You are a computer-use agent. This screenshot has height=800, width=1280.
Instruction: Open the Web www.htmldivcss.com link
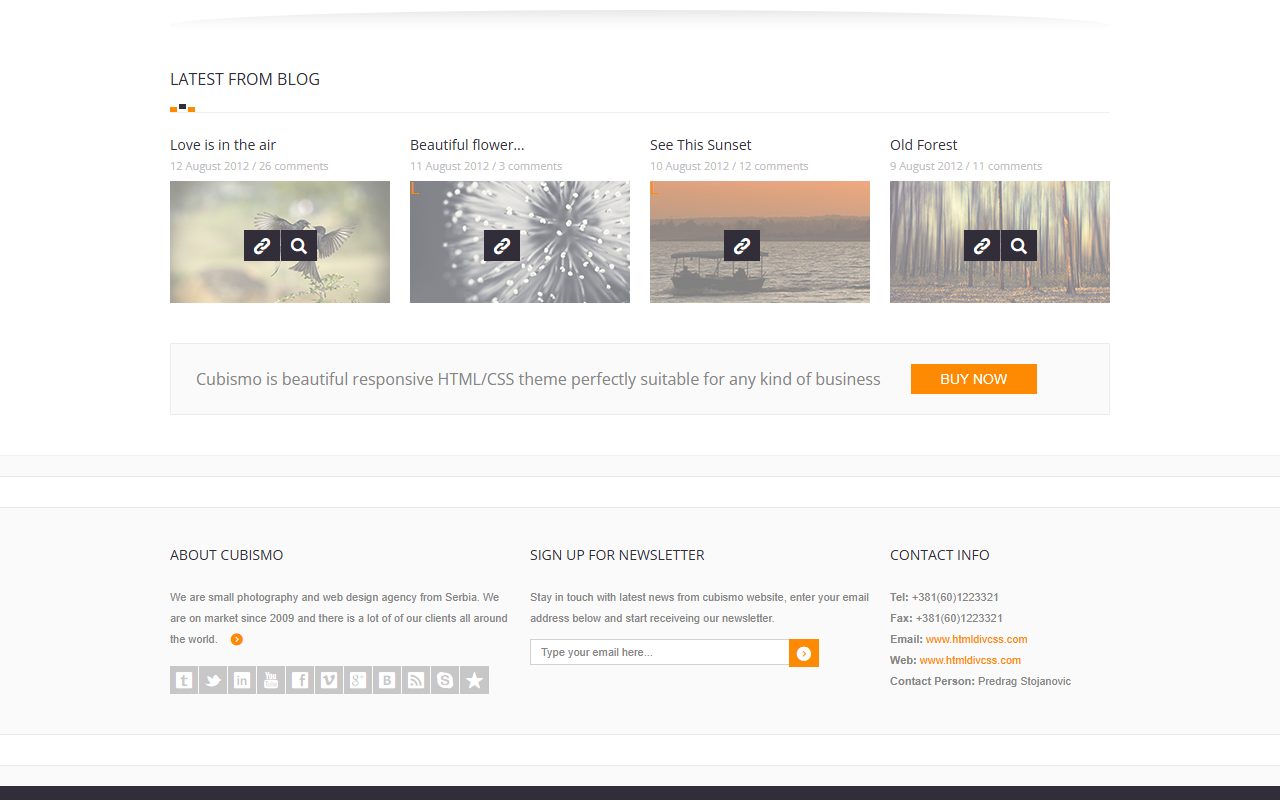pyautogui.click(x=970, y=660)
